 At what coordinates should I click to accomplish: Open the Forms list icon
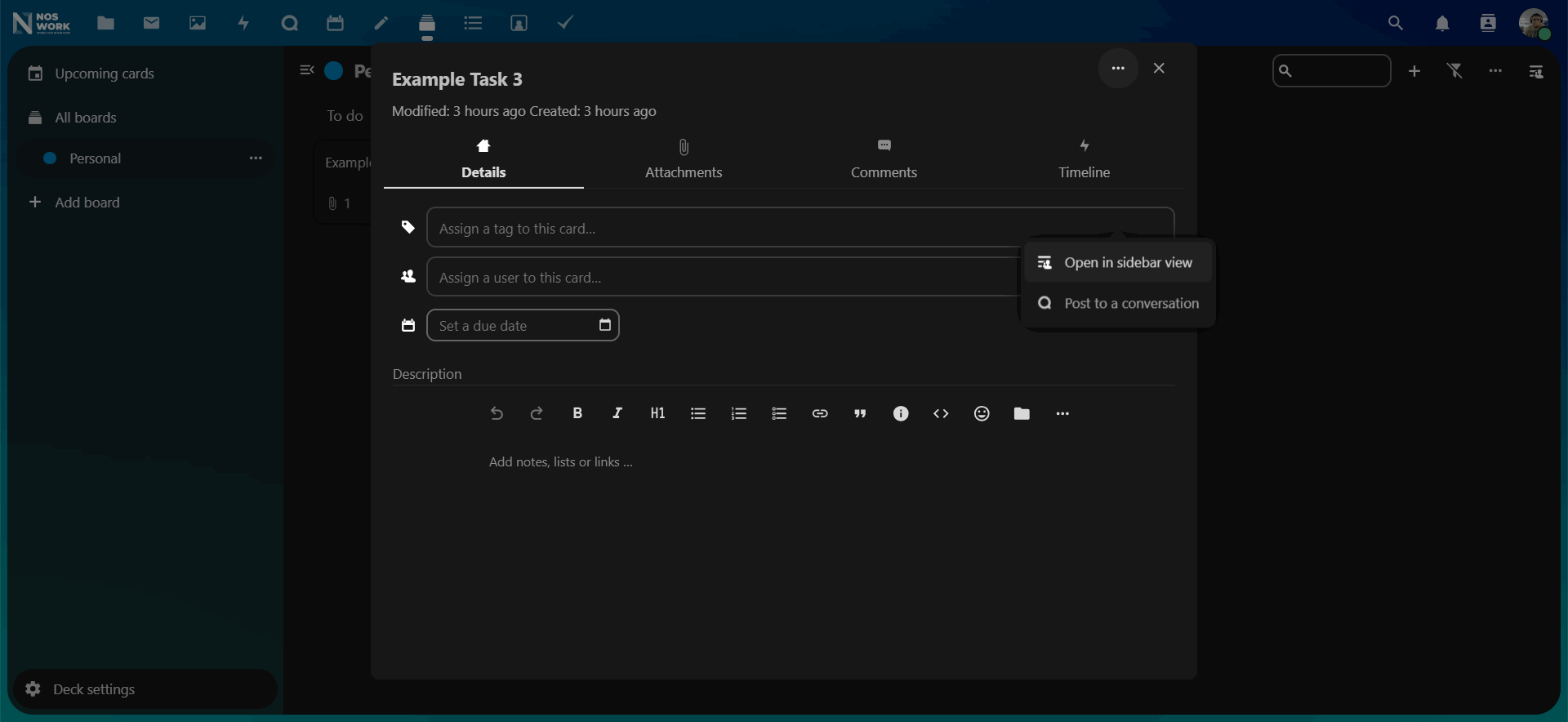pos(473,23)
